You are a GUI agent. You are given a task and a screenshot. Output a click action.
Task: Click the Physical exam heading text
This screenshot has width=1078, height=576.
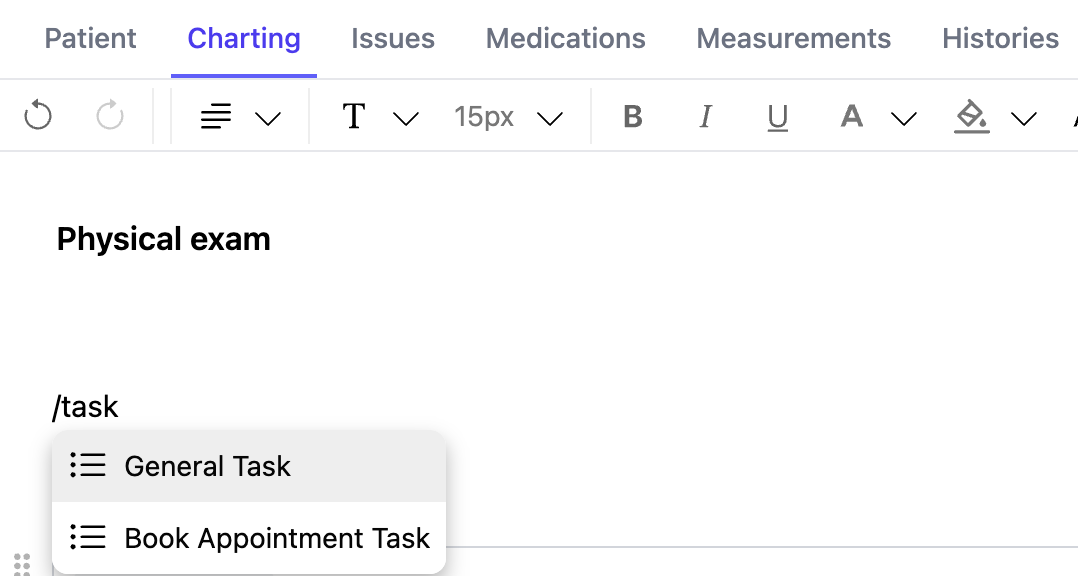pos(164,240)
